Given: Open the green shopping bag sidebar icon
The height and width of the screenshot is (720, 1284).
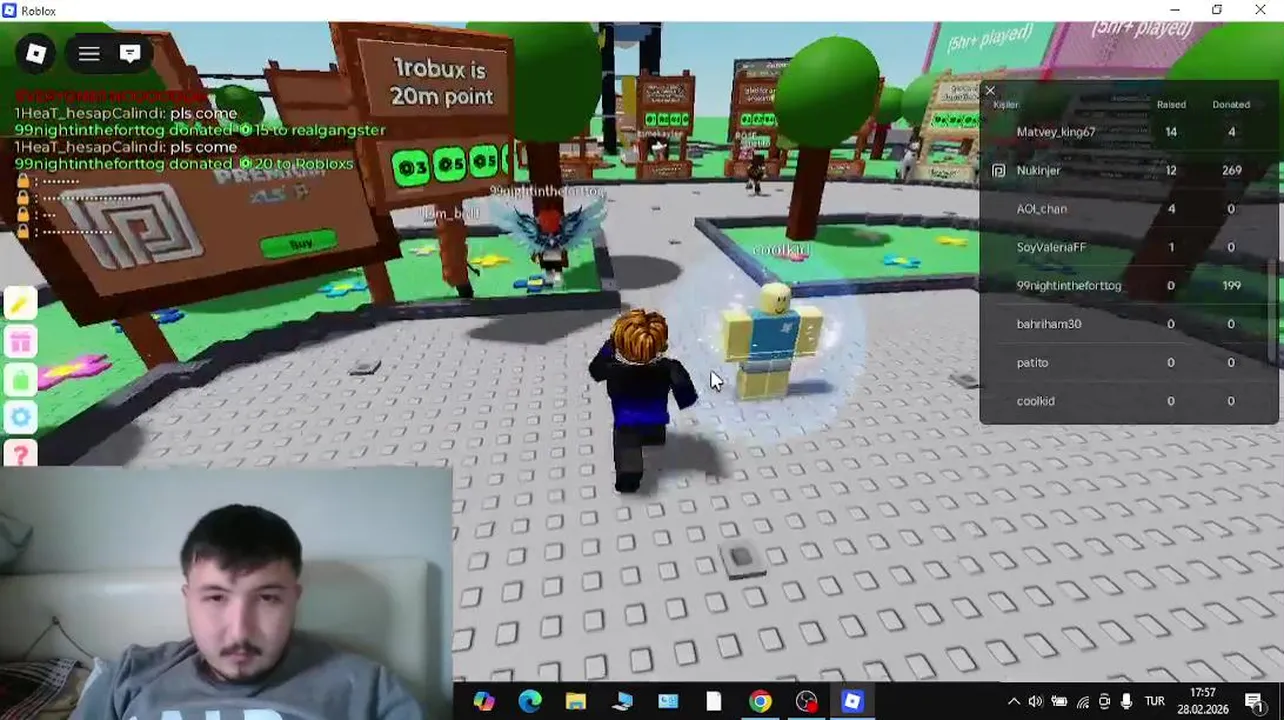Looking at the screenshot, I should click(21, 380).
